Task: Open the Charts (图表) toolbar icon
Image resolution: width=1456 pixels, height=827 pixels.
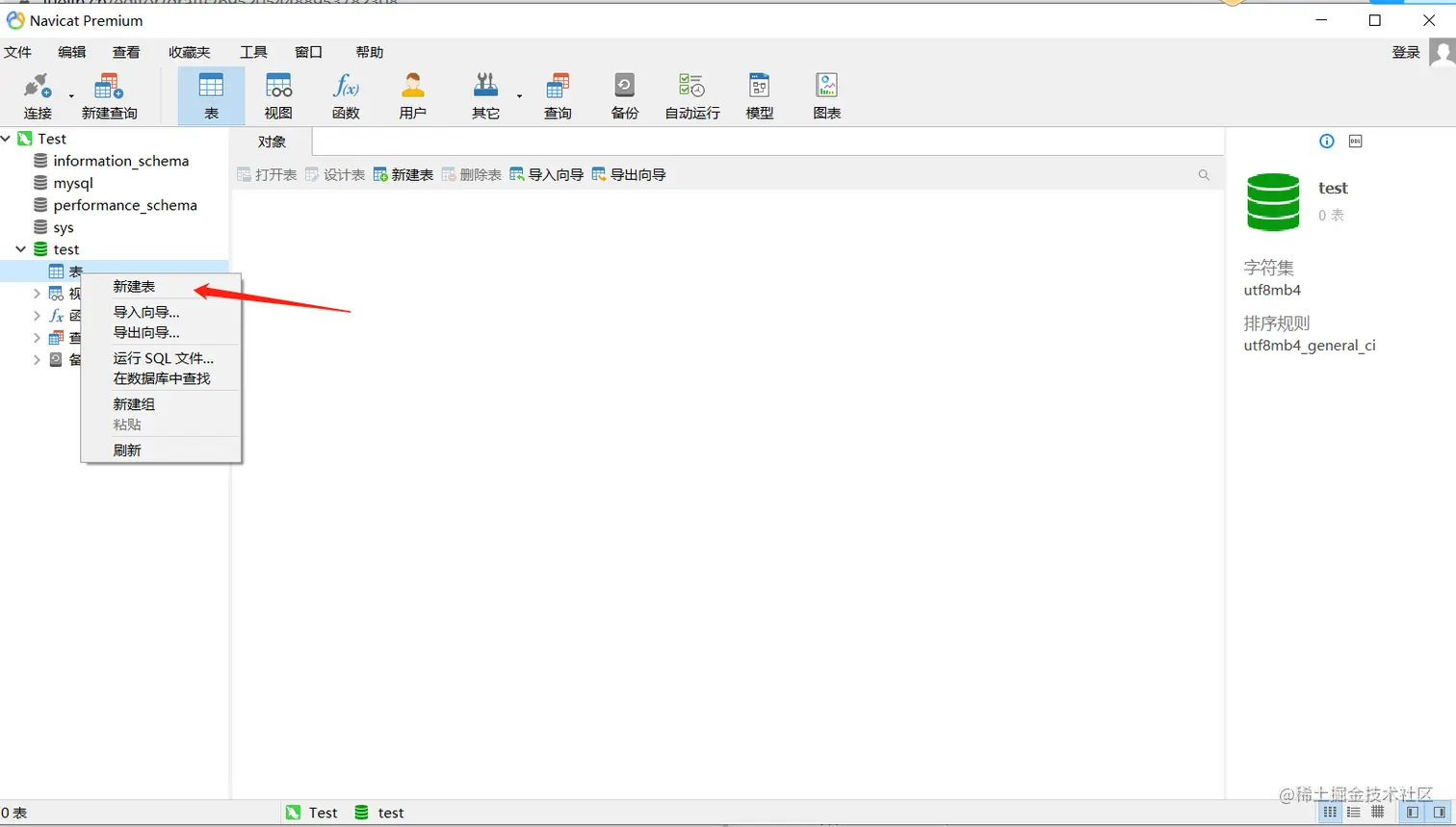Action: pyautogui.click(x=827, y=96)
